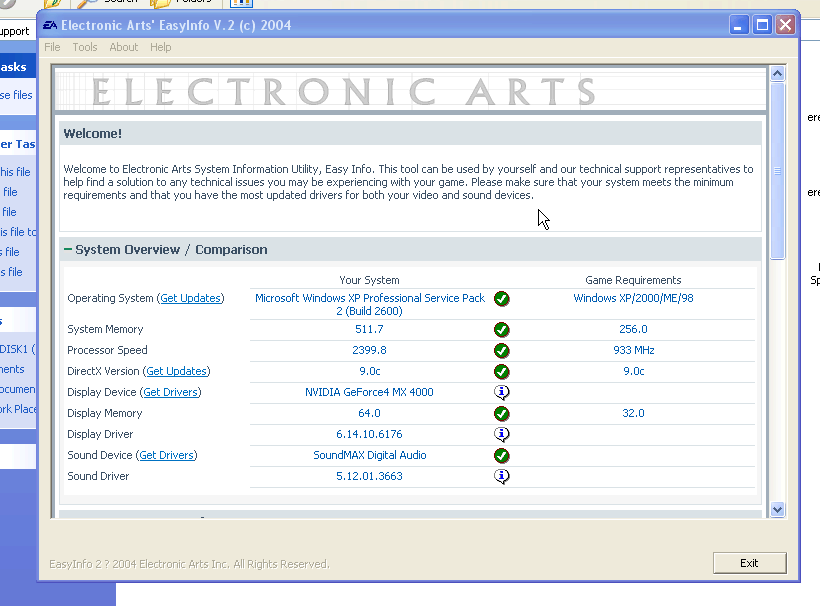
Task: Minimize the EasyInfo window
Action: pyautogui.click(x=738, y=25)
